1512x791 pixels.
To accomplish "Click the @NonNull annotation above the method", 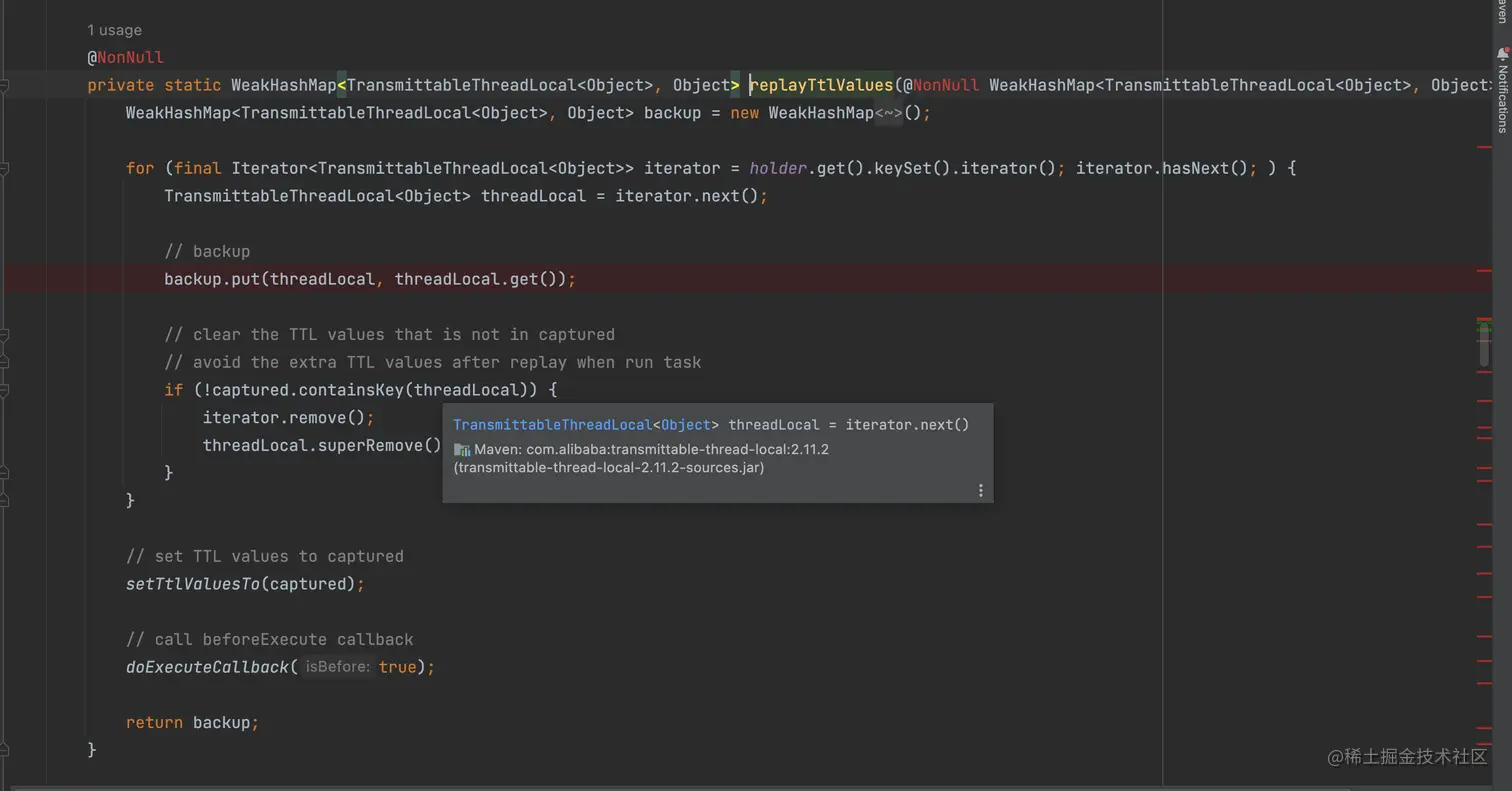I will point(125,58).
